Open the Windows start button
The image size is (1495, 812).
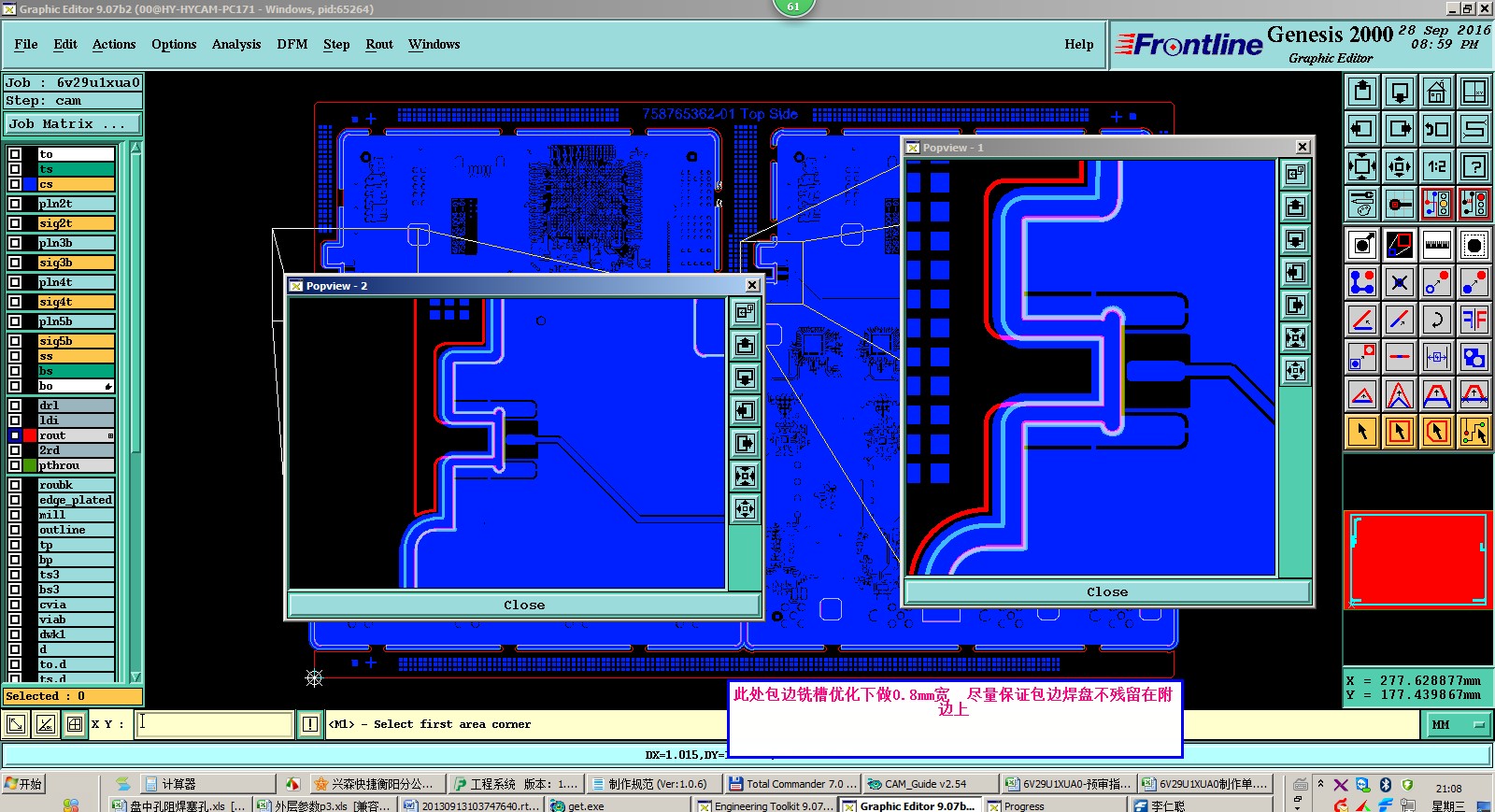pyautogui.click(x=24, y=784)
